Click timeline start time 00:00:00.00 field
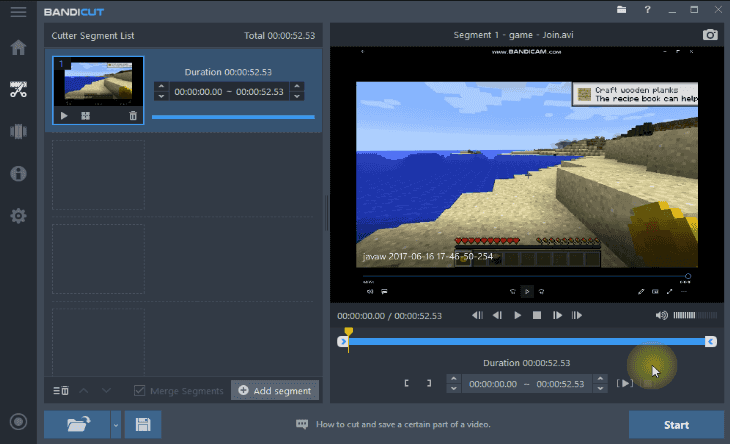The height and width of the screenshot is (444, 730). (x=493, y=384)
